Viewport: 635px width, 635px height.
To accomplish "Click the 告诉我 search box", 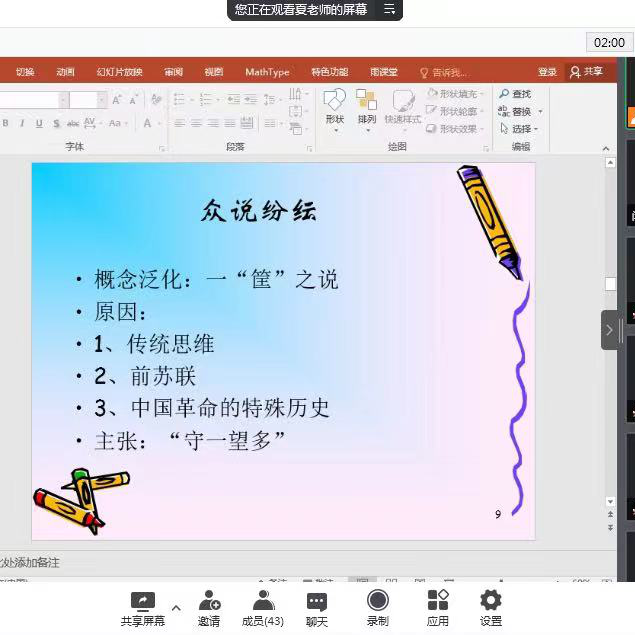I will coord(444,72).
